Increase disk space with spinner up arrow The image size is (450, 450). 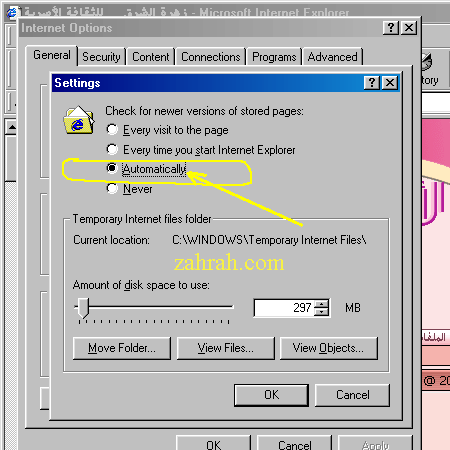click(x=322, y=304)
